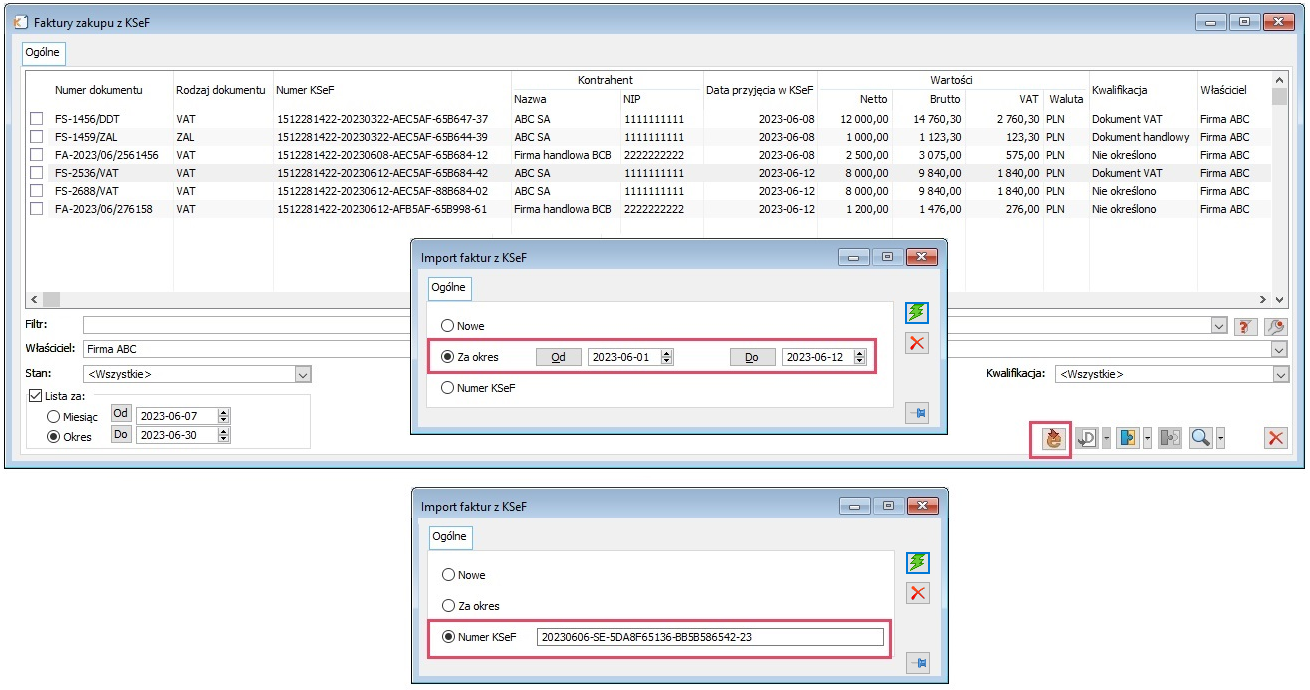The width and height of the screenshot is (1310, 690).
Task: Sort by Numer dokumentu column header
Action: click(x=99, y=90)
